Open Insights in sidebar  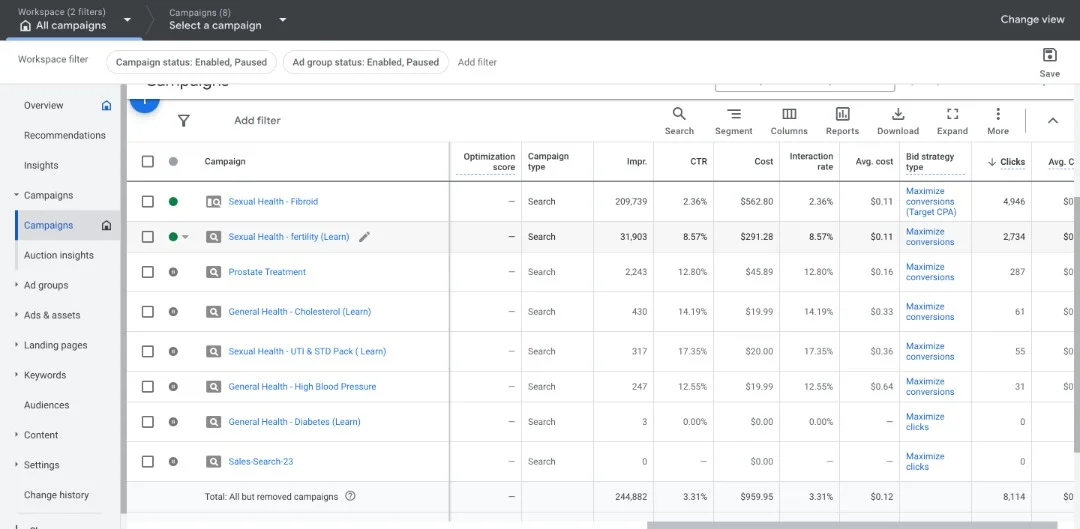tap(41, 165)
